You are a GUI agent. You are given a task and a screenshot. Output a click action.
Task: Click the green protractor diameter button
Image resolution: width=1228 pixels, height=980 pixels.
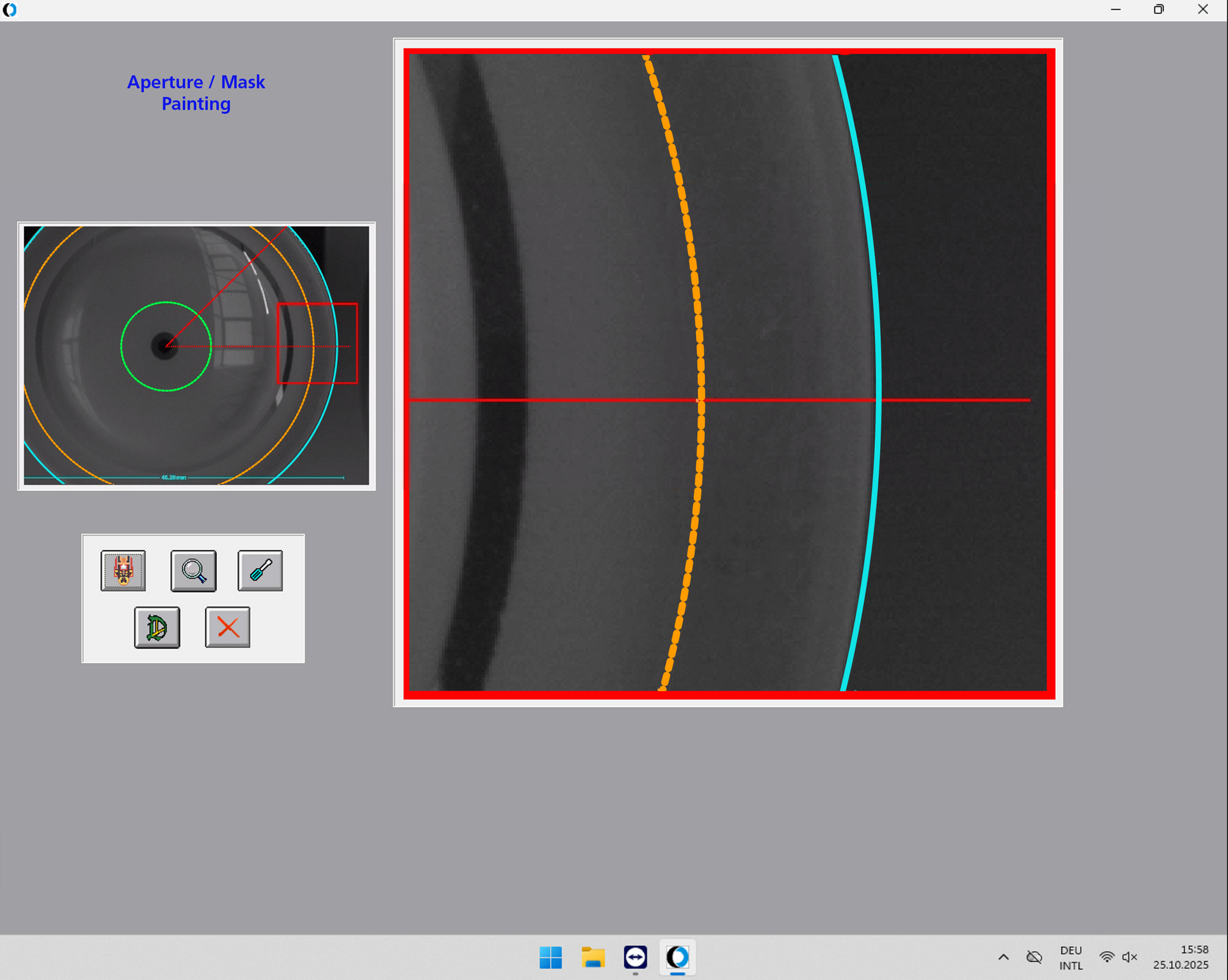[157, 627]
